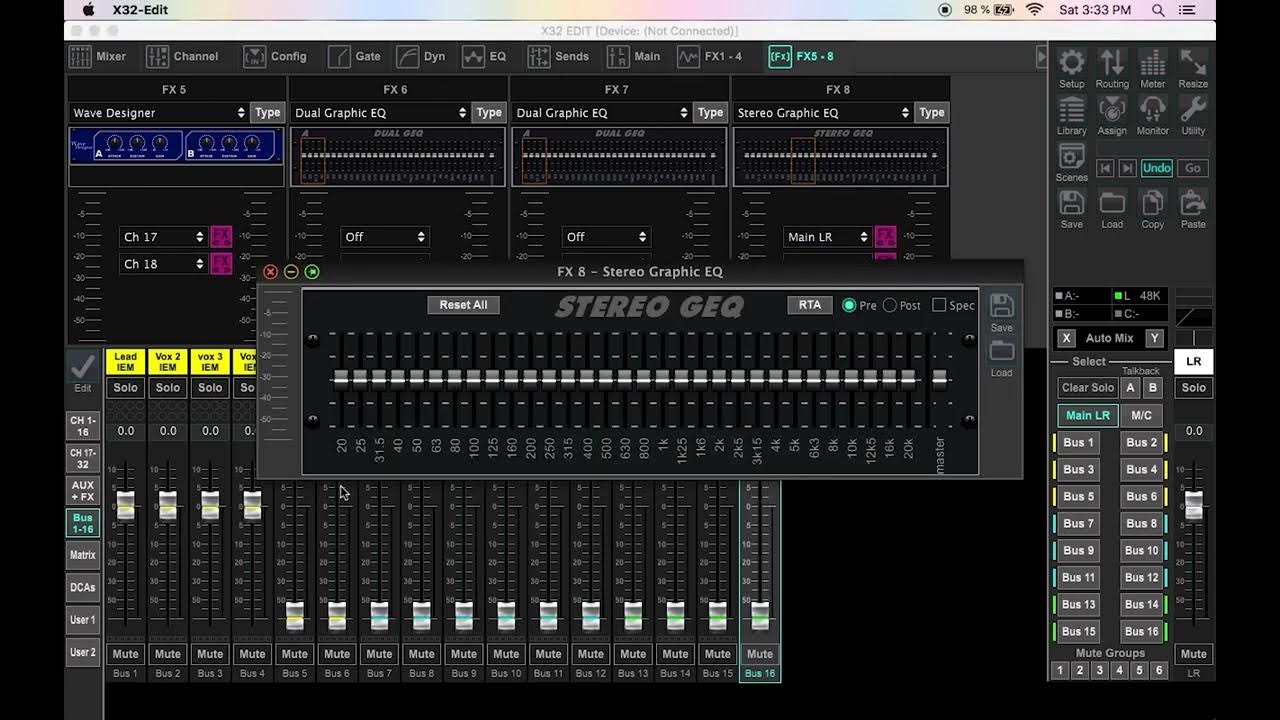Open the Ch 18 source dropdown
This screenshot has height=720, width=1280.
(x=163, y=264)
